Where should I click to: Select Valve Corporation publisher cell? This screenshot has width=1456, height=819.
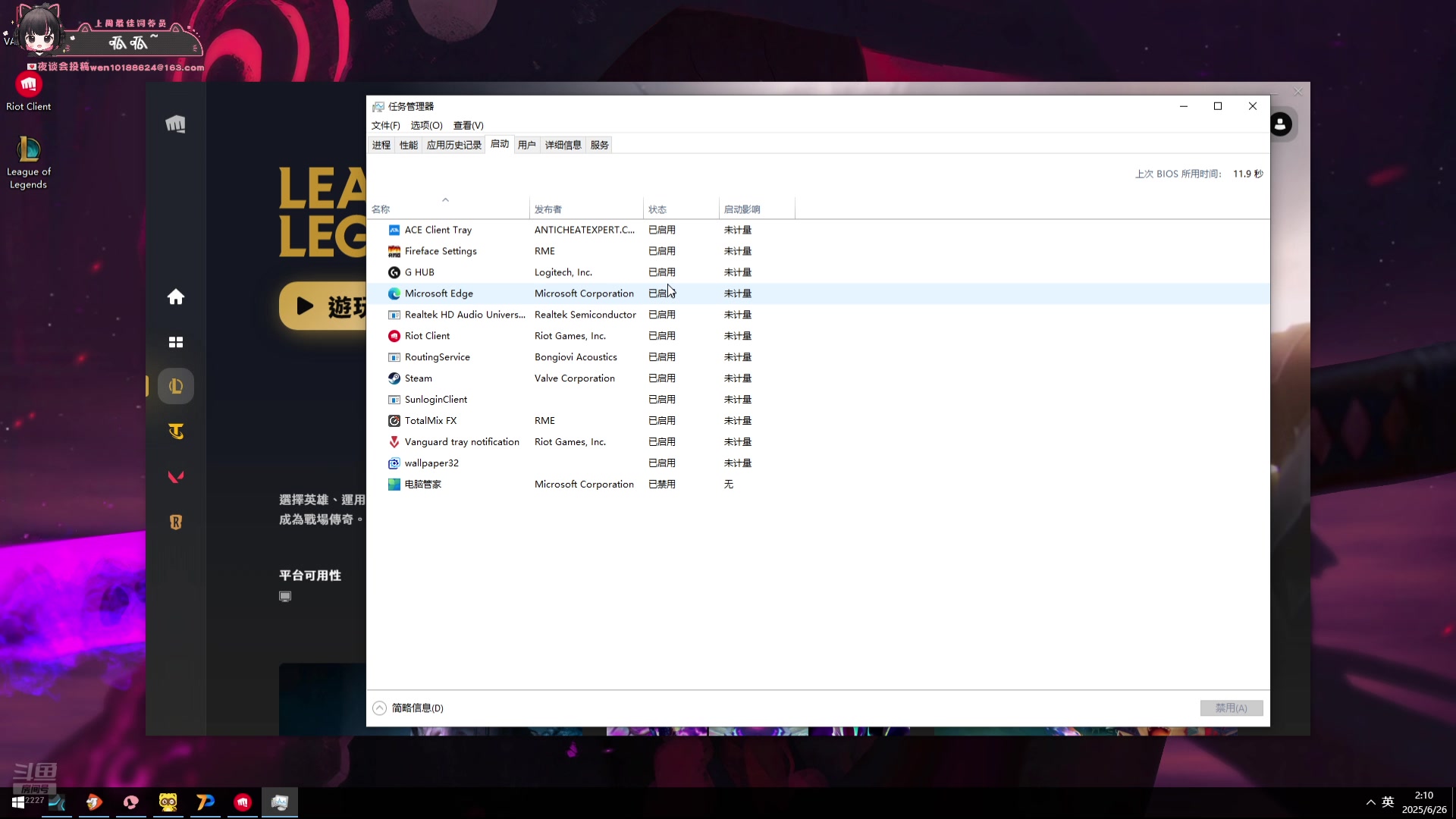tap(575, 378)
